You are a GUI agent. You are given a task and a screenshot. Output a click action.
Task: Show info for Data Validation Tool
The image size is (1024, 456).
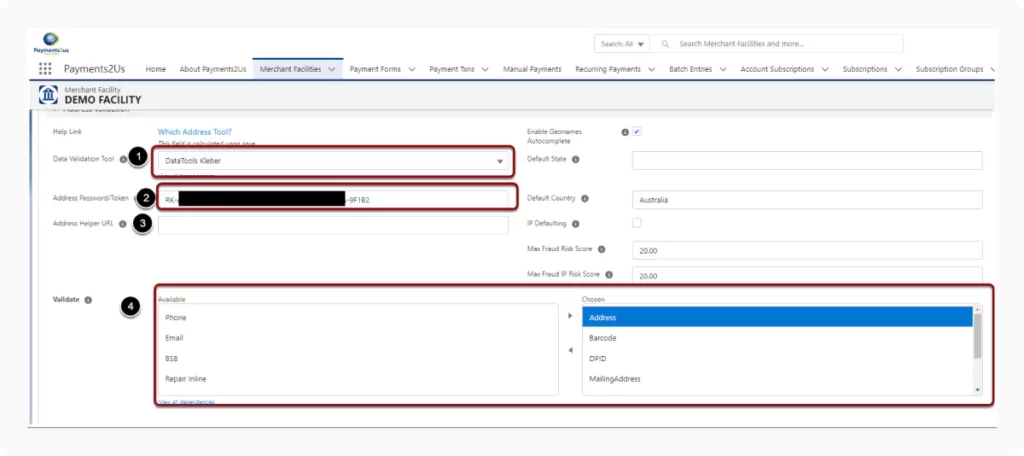(123, 159)
